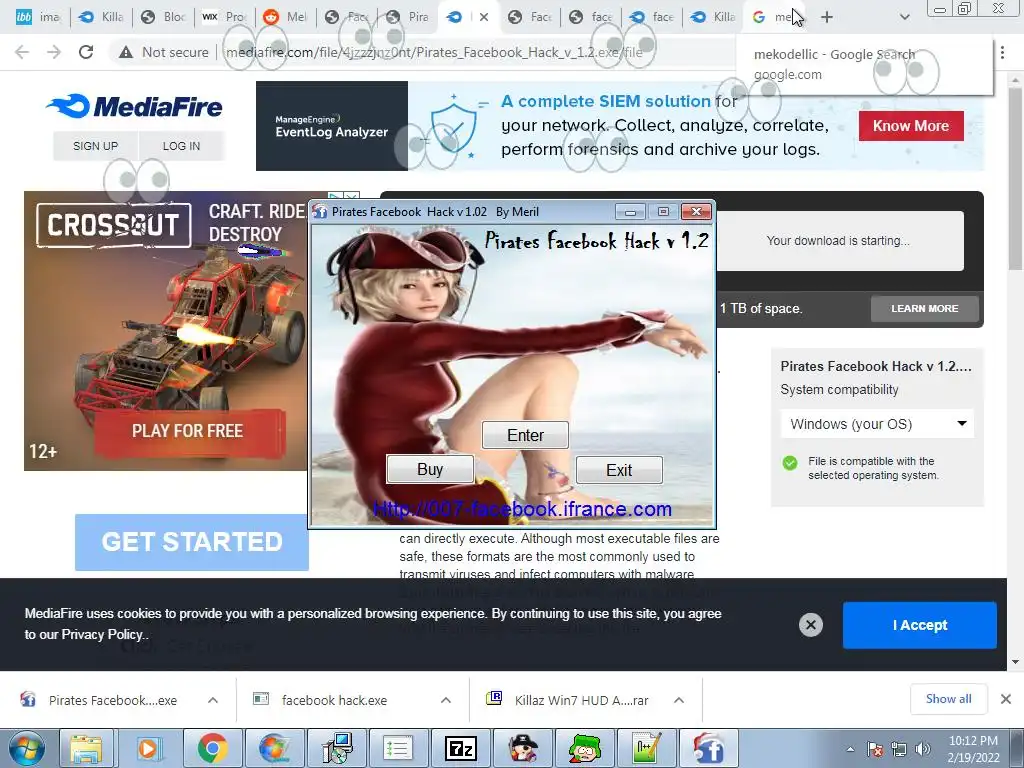The height and width of the screenshot is (768, 1024).
Task: Click Know More in EventLog ad
Action: pyautogui.click(x=911, y=125)
